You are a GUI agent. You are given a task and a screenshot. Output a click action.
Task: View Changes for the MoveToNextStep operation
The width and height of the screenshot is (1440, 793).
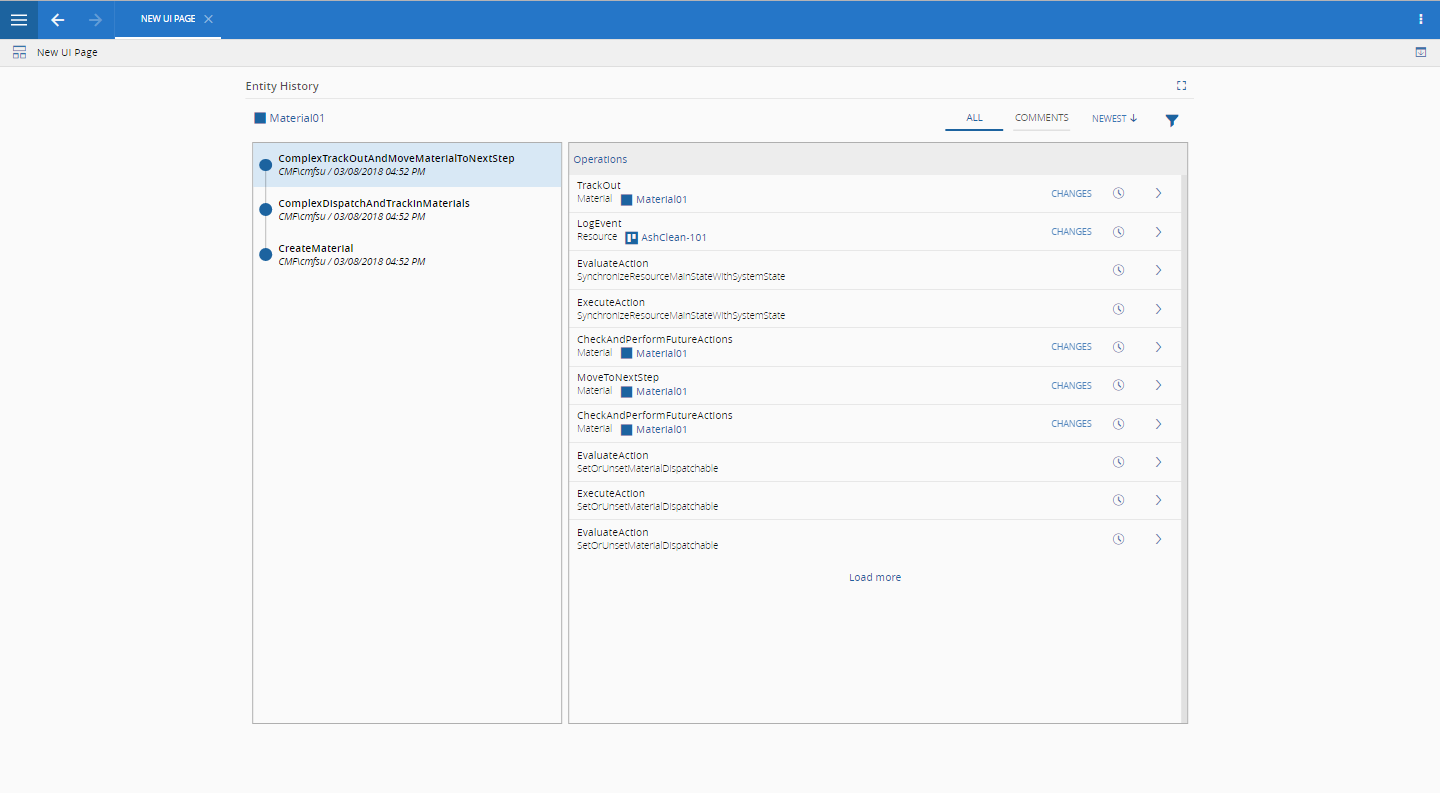[x=1071, y=385]
